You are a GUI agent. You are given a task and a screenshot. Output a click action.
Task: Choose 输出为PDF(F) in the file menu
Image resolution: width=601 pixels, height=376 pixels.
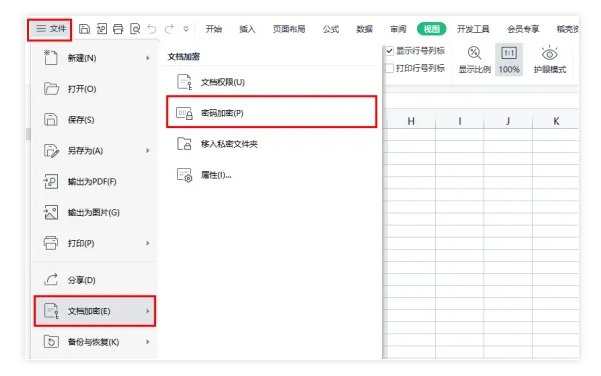coord(95,182)
